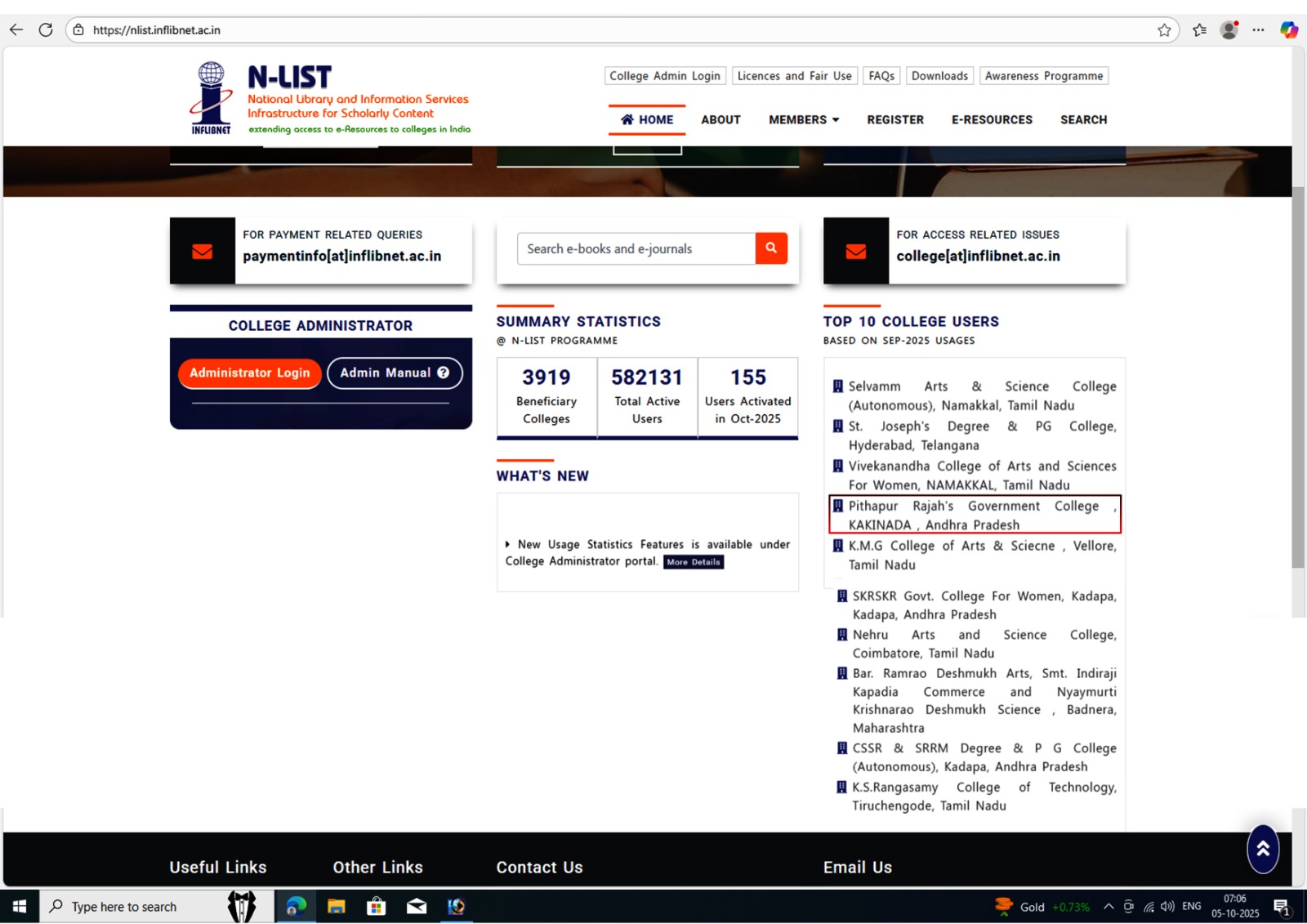Click the Administrator Login button
This screenshot has height=924, width=1307.
pos(249,373)
